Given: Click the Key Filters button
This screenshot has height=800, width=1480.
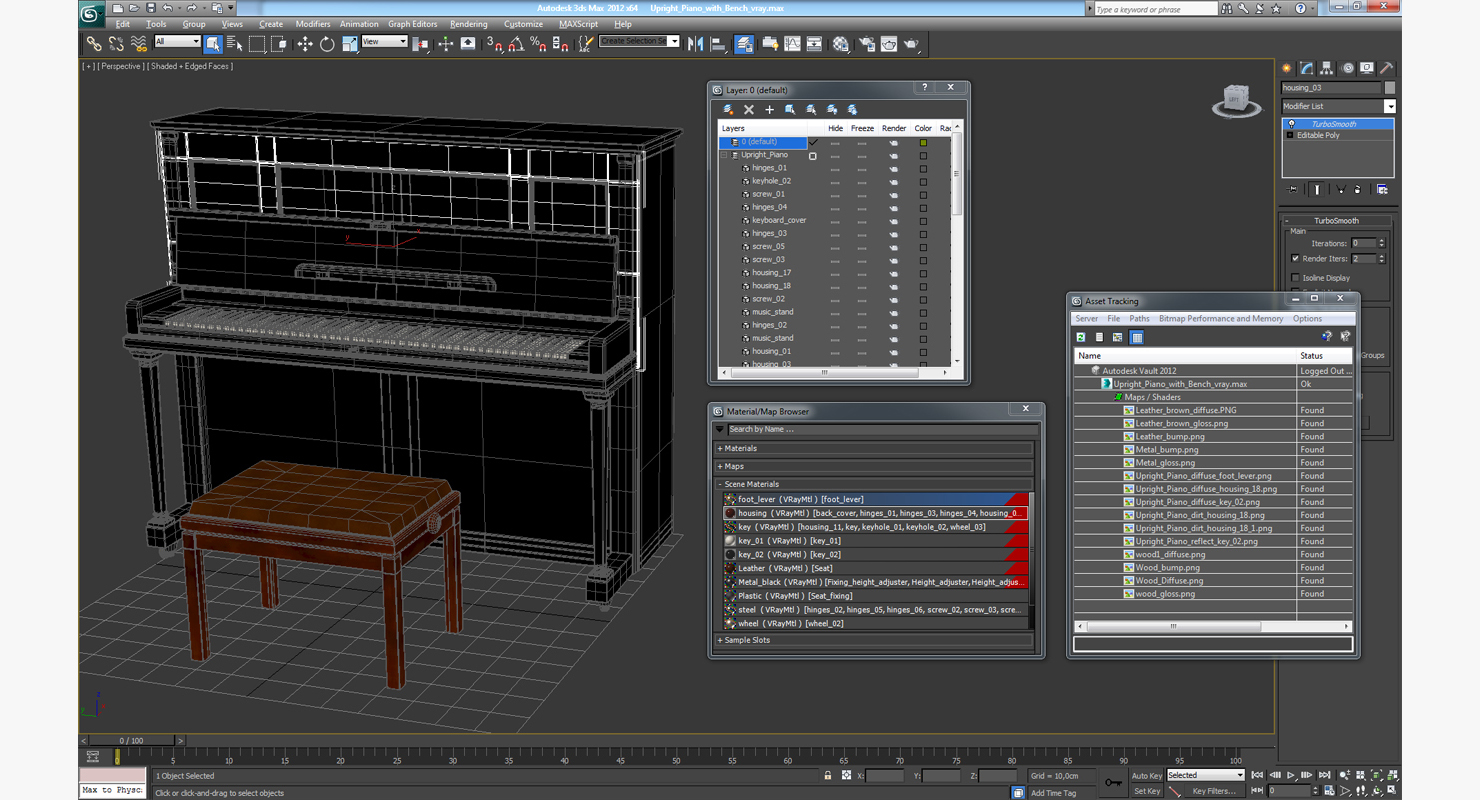Looking at the screenshot, I should 1213,791.
